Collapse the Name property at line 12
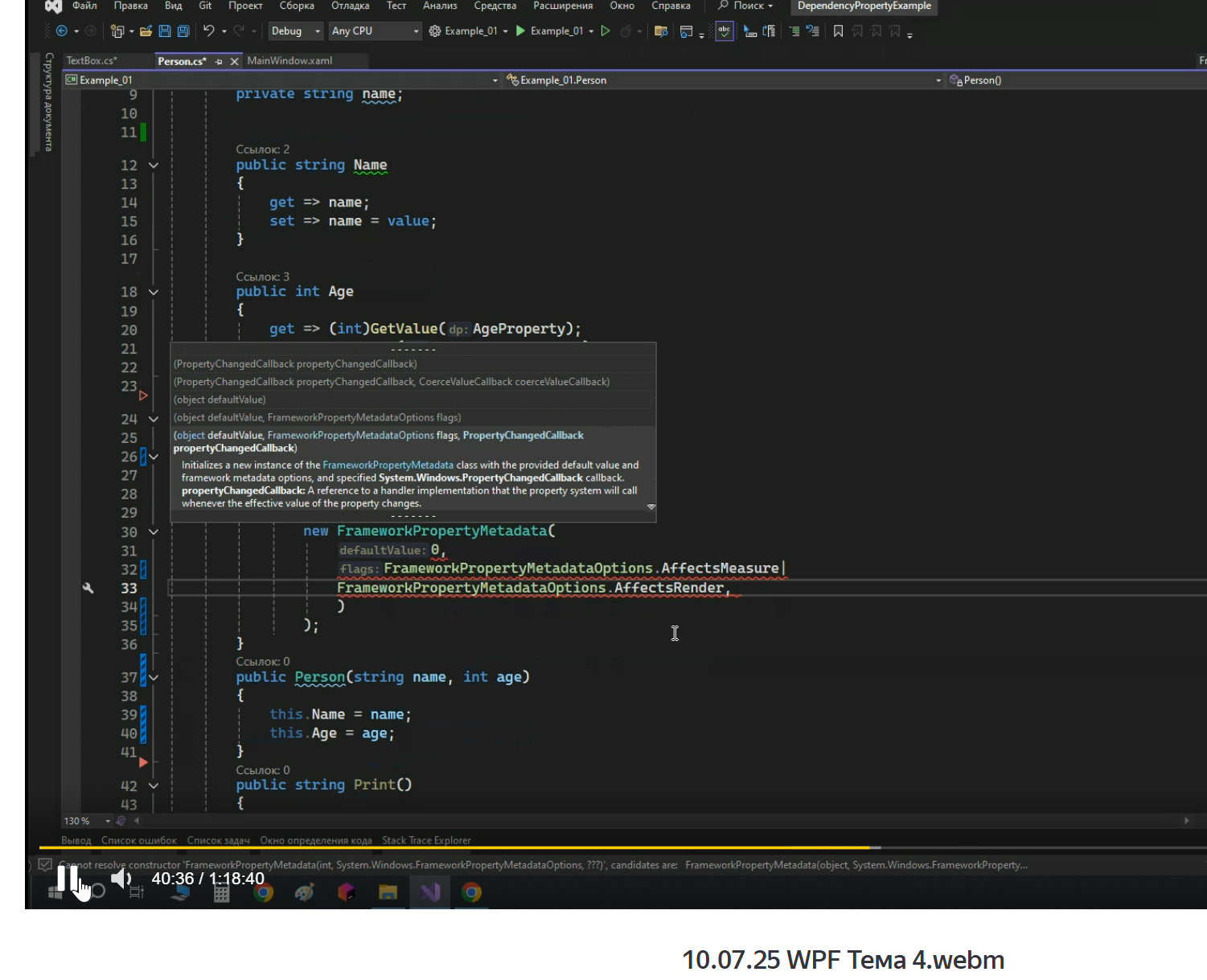 (x=153, y=166)
